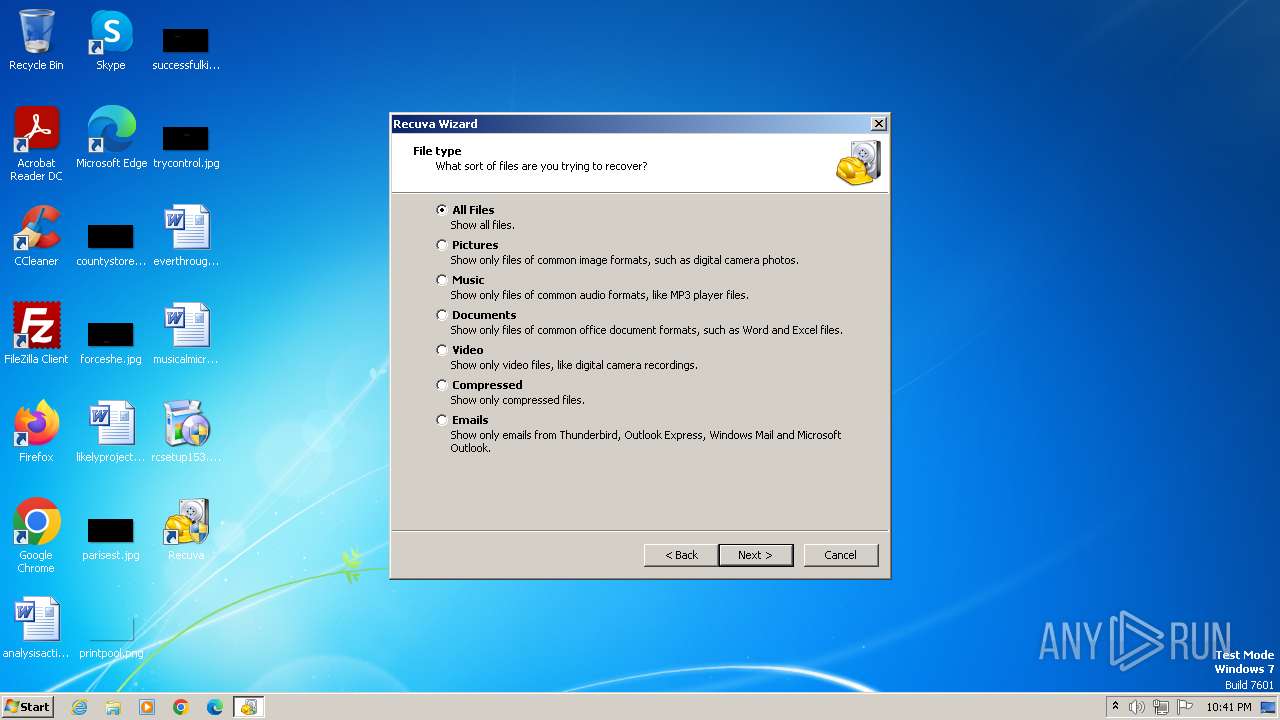Screen dimensions: 1280x720
Task: Select the All Files radio option
Action: (x=442, y=210)
